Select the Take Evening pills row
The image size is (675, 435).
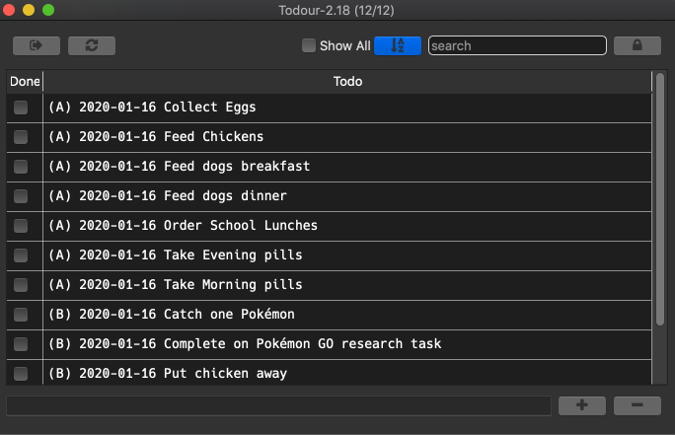[x=176, y=256]
